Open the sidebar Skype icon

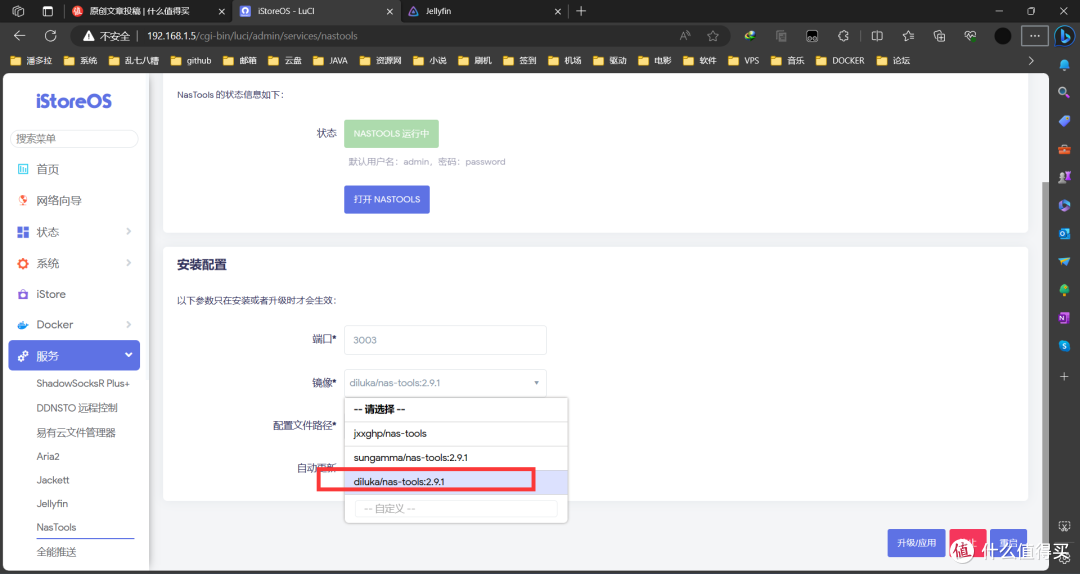pos(1064,346)
